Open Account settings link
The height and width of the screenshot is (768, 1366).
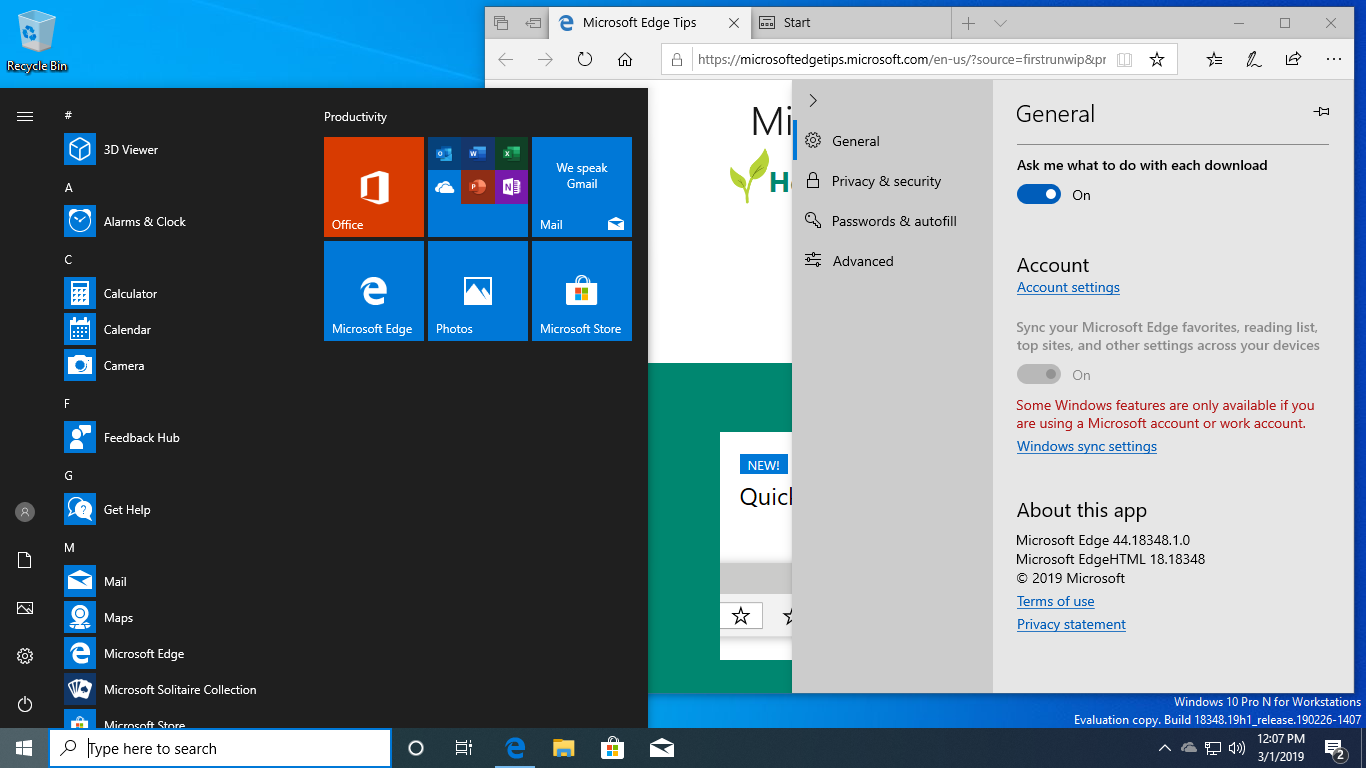(x=1068, y=287)
